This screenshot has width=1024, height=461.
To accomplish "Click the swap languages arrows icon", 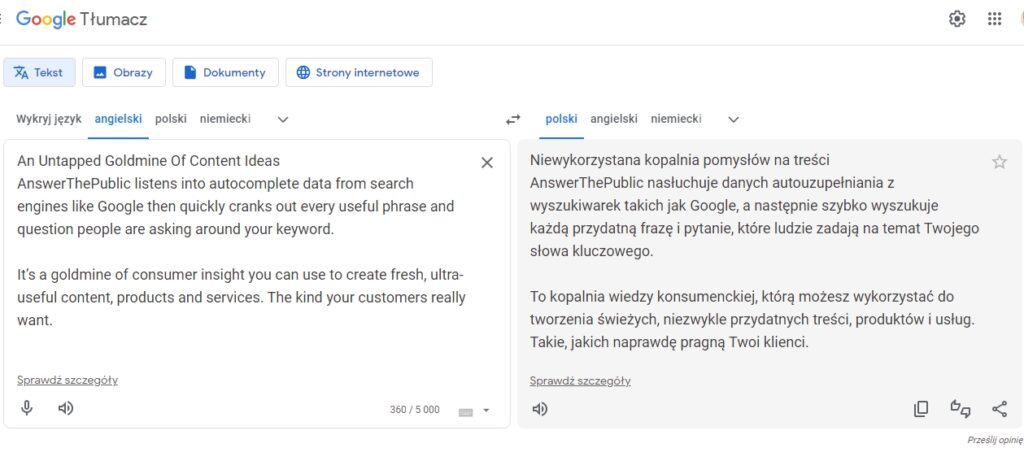I will tap(513, 119).
